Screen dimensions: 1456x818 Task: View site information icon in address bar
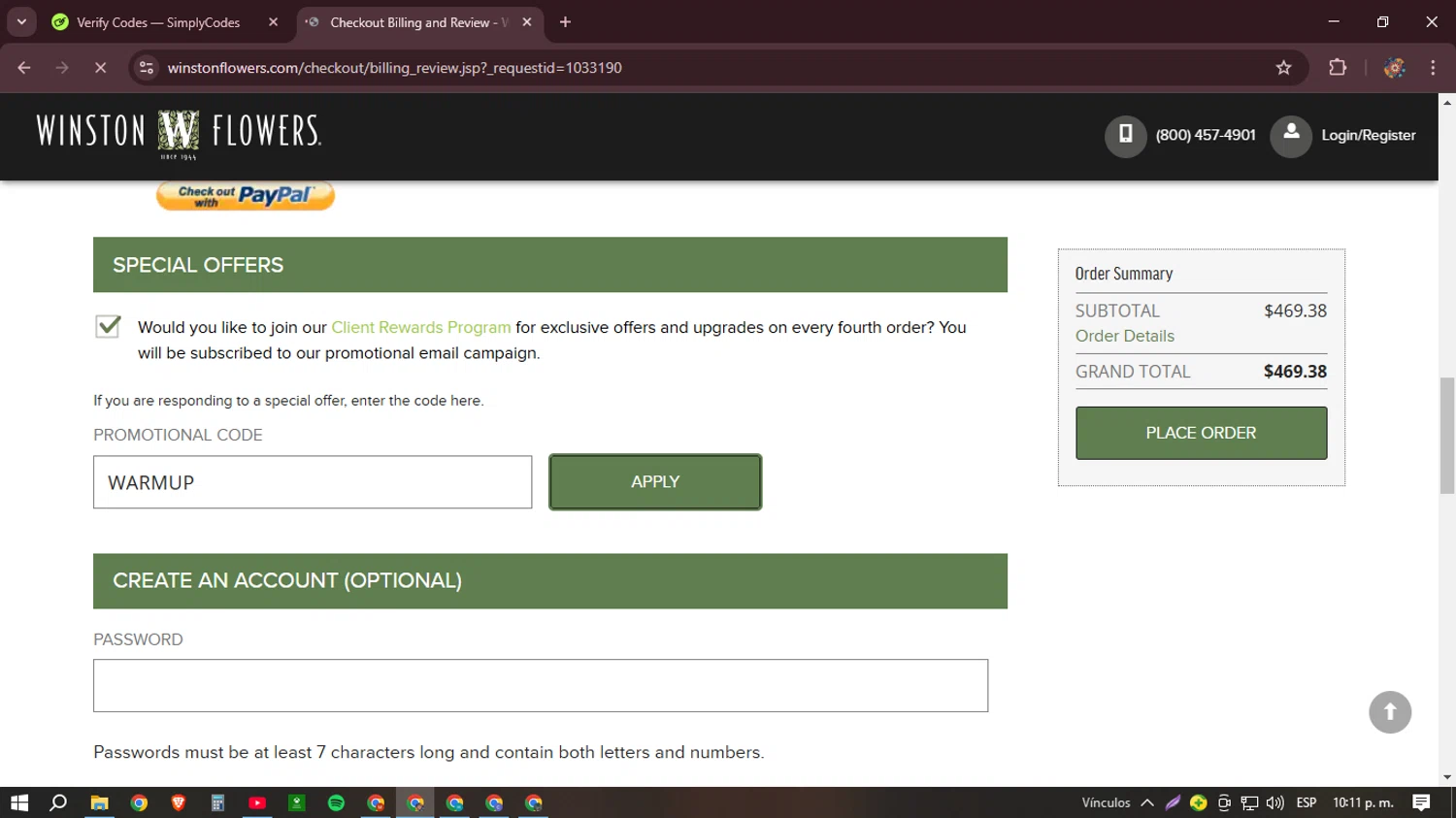pos(147,68)
